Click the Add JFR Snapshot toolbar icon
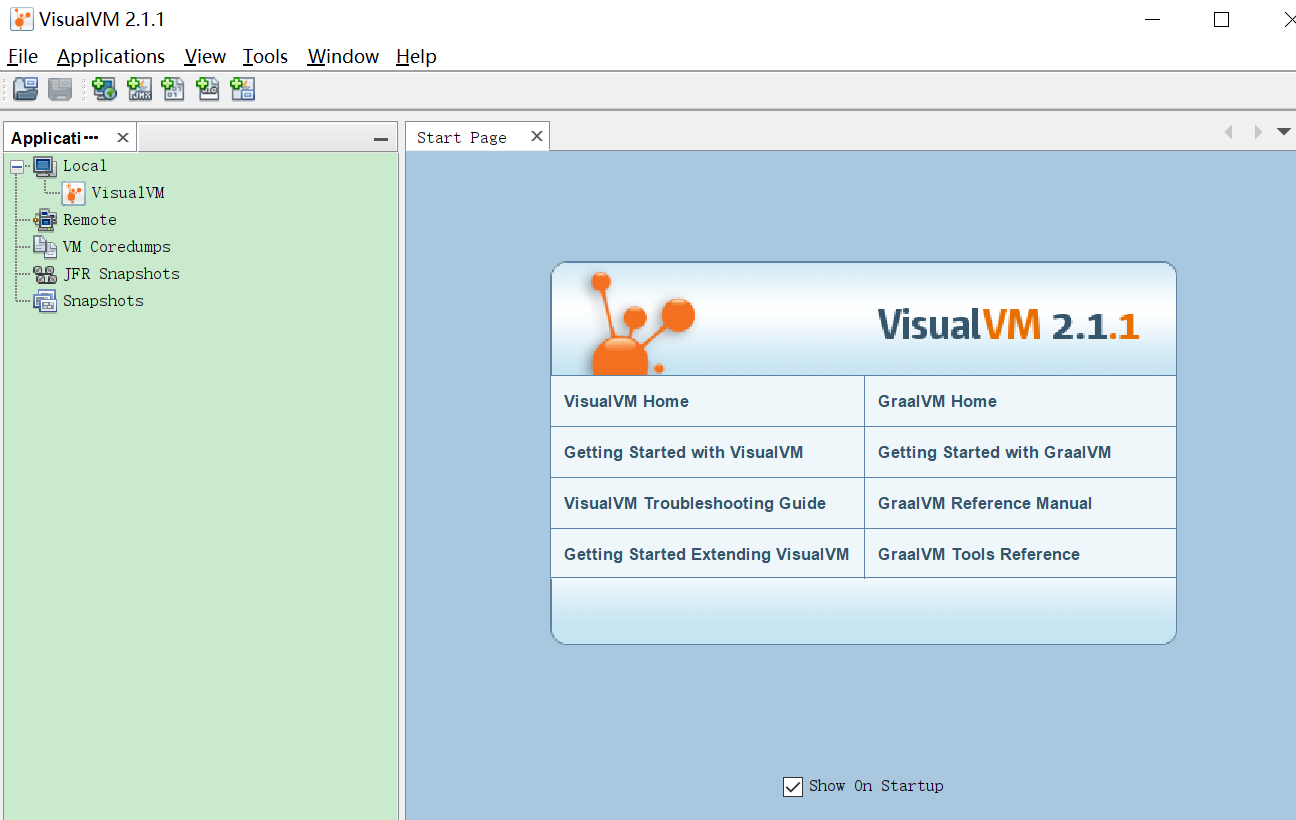Image resolution: width=1296 pixels, height=820 pixels. 208,89
